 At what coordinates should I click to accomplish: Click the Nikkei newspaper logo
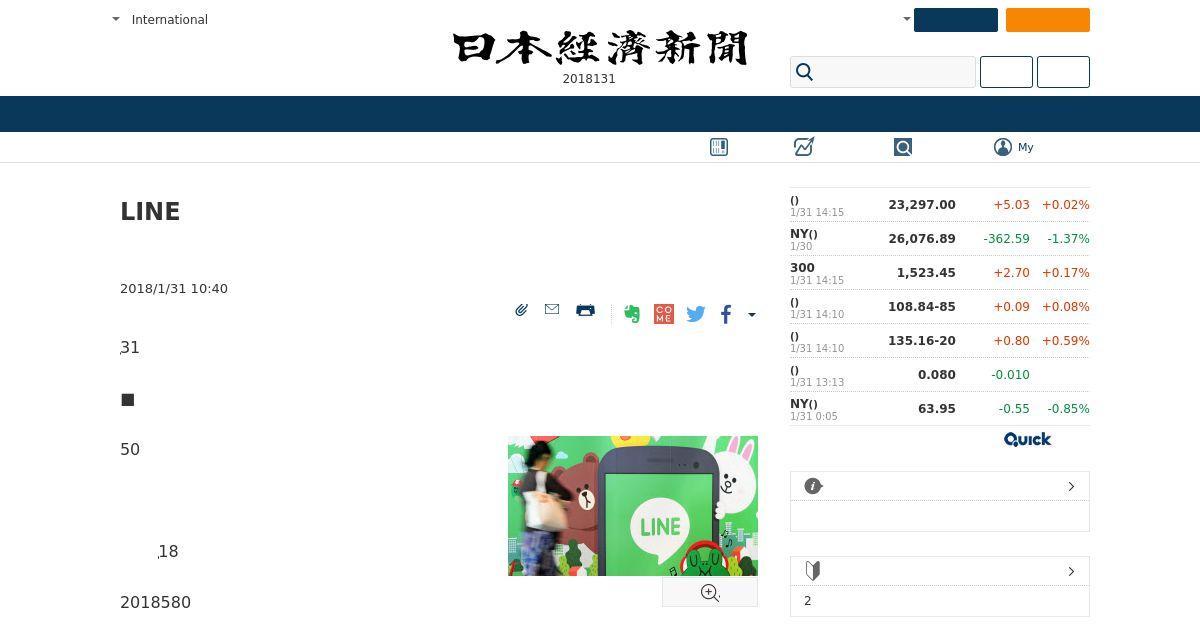600,48
